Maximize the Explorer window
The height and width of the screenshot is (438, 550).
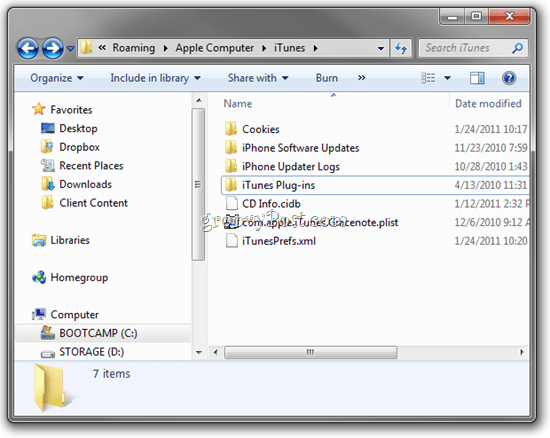[x=476, y=16]
